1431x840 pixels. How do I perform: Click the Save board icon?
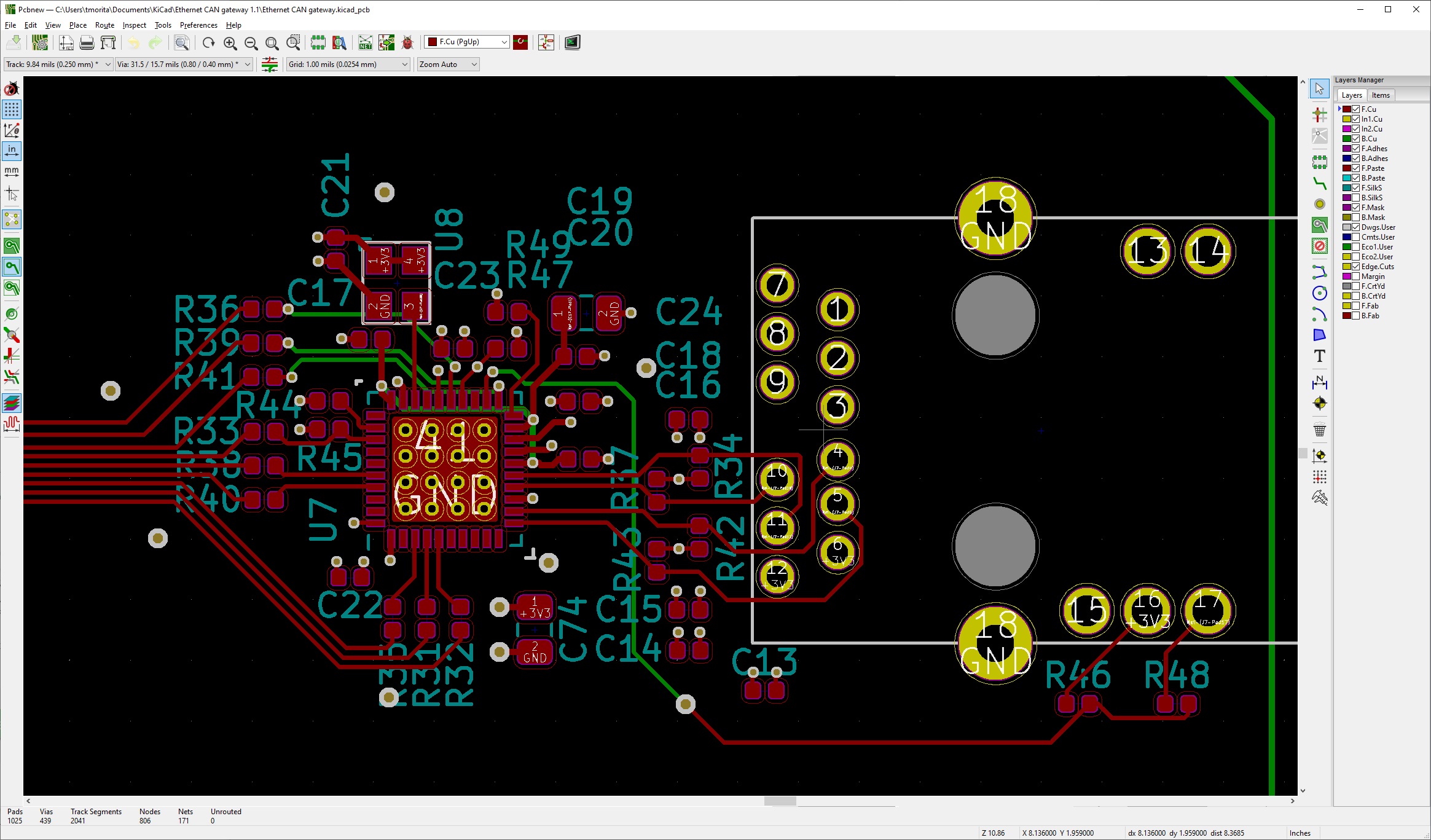click(14, 42)
